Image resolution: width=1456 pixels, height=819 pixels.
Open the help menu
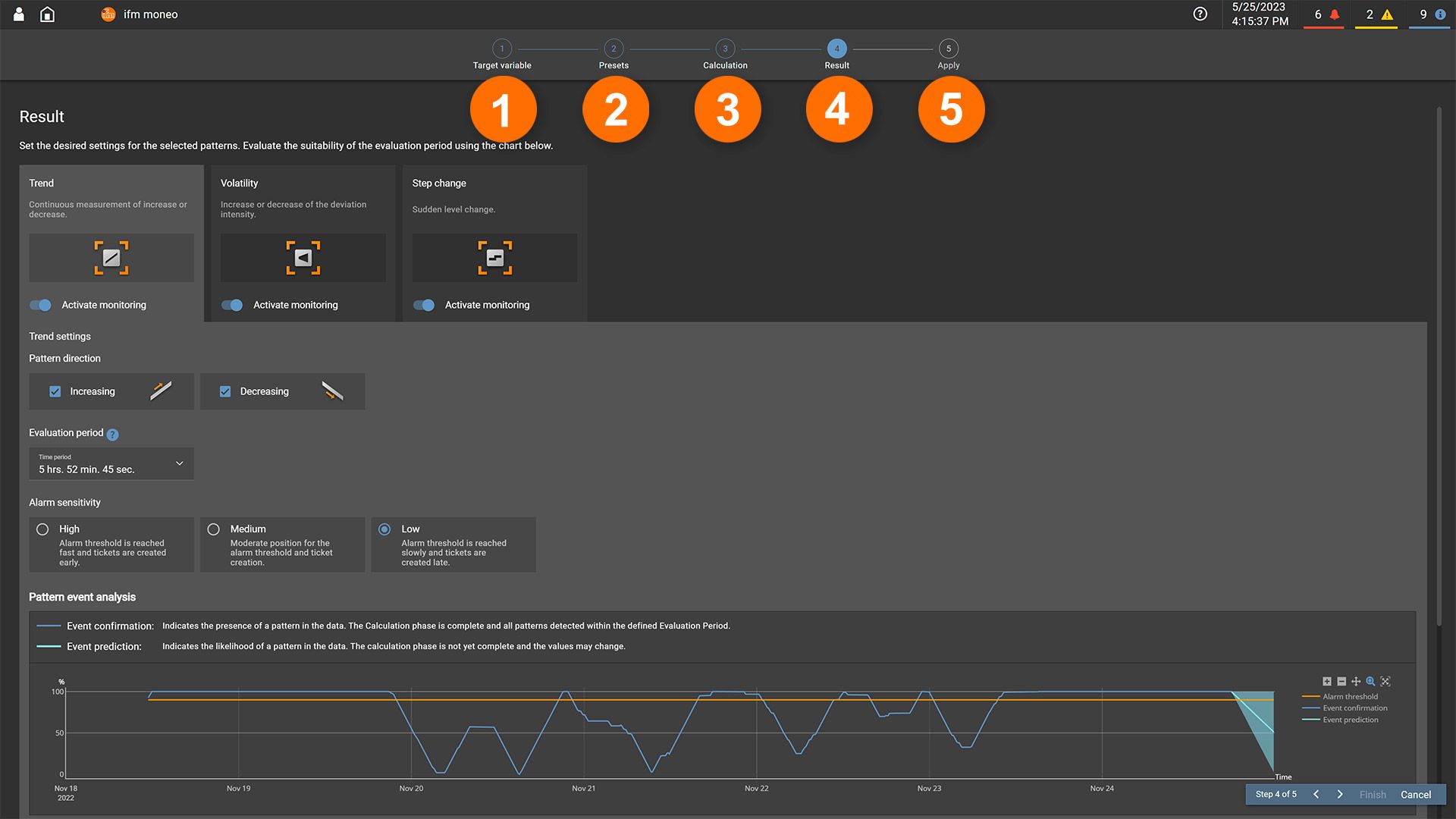pos(1200,14)
